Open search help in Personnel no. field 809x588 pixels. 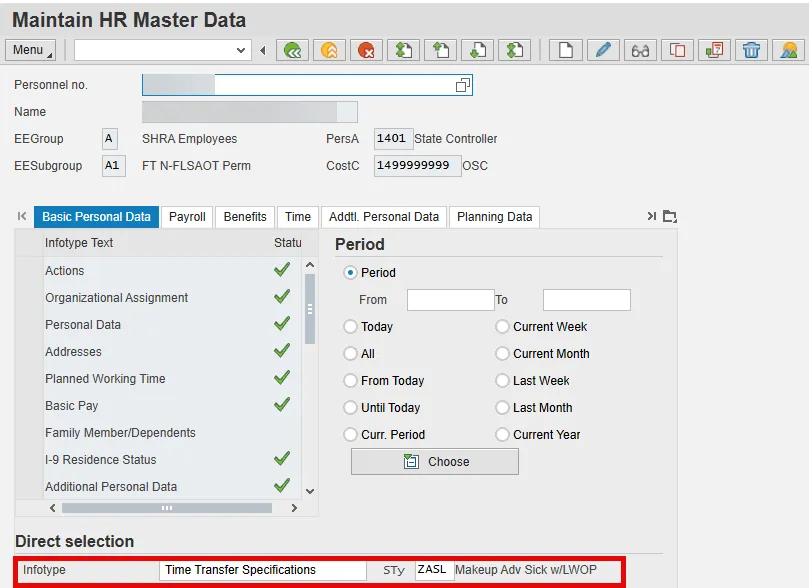(463, 85)
